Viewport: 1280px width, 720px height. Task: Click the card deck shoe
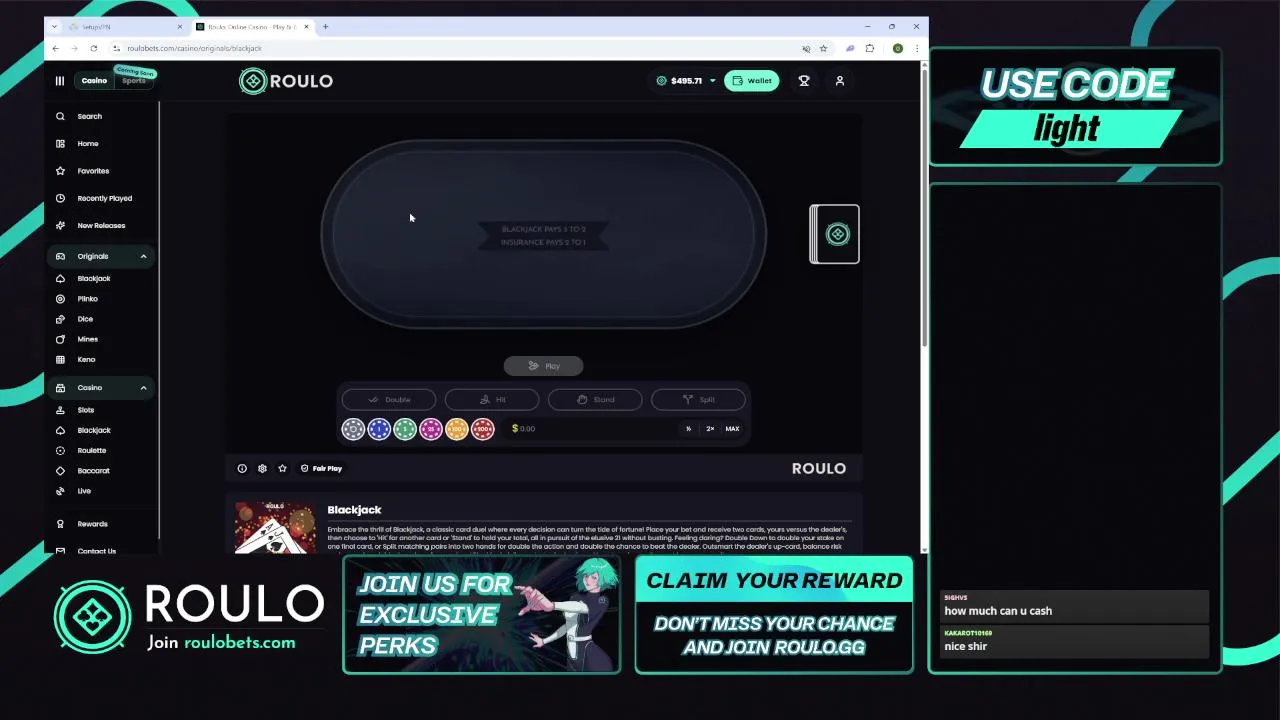tap(834, 234)
